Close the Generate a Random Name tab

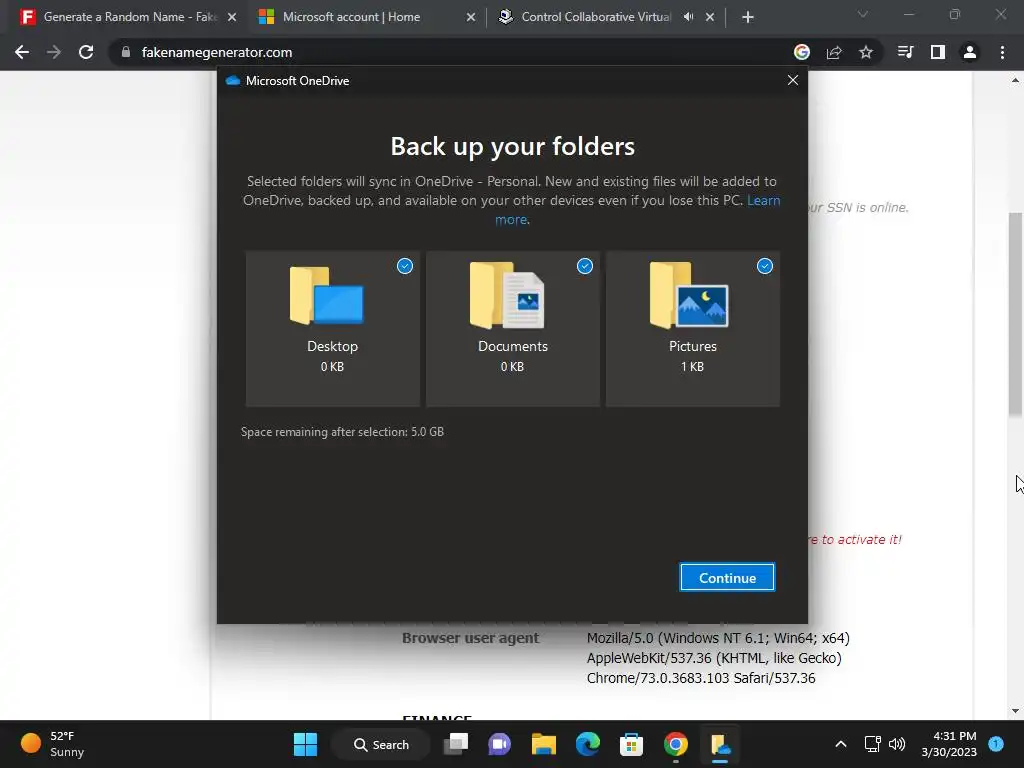[x=232, y=17]
